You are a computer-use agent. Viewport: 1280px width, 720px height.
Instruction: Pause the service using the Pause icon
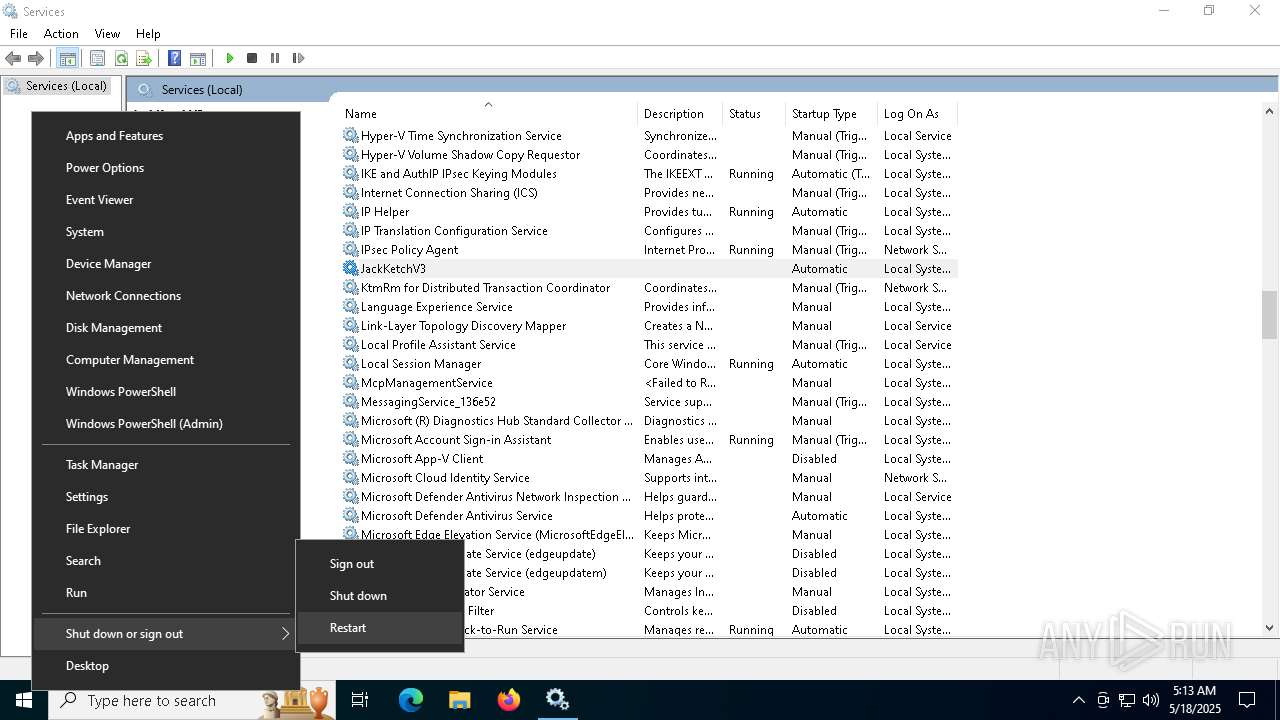[x=275, y=58]
